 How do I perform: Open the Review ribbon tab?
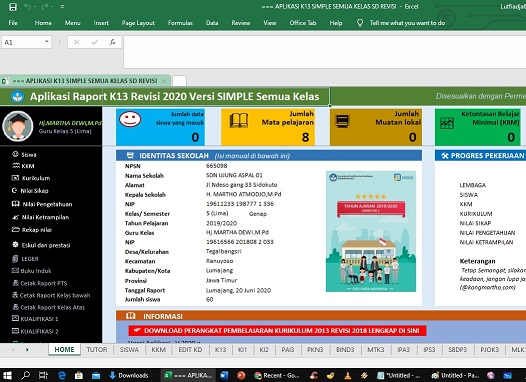coord(241,23)
